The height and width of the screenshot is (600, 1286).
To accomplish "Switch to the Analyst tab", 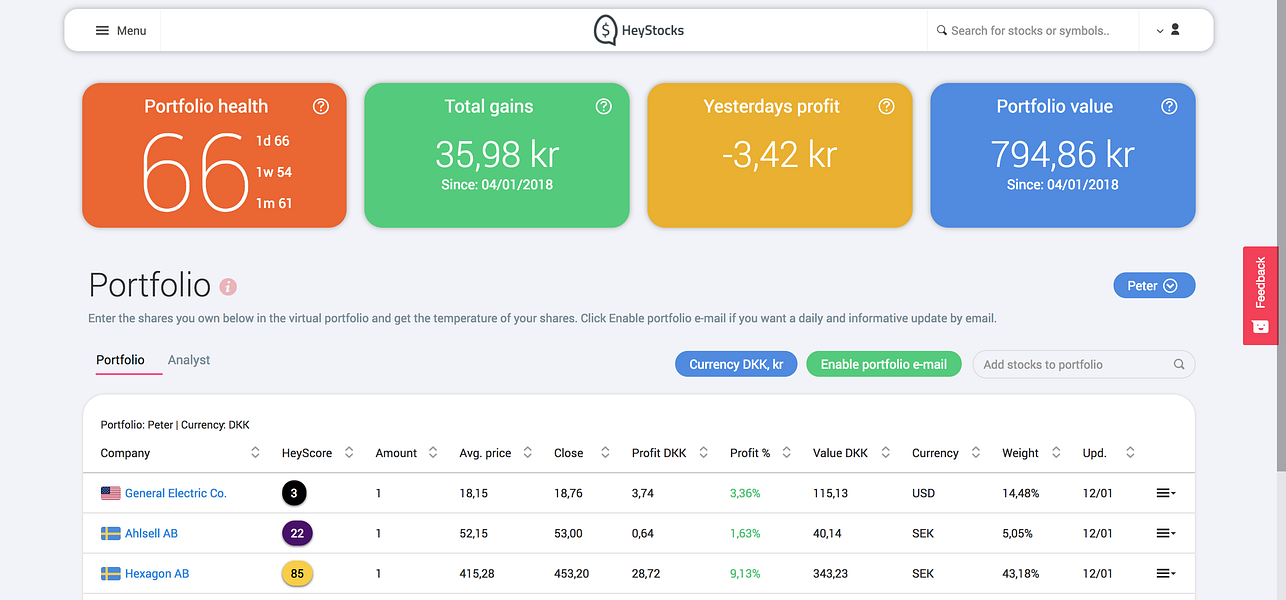I will [x=189, y=360].
